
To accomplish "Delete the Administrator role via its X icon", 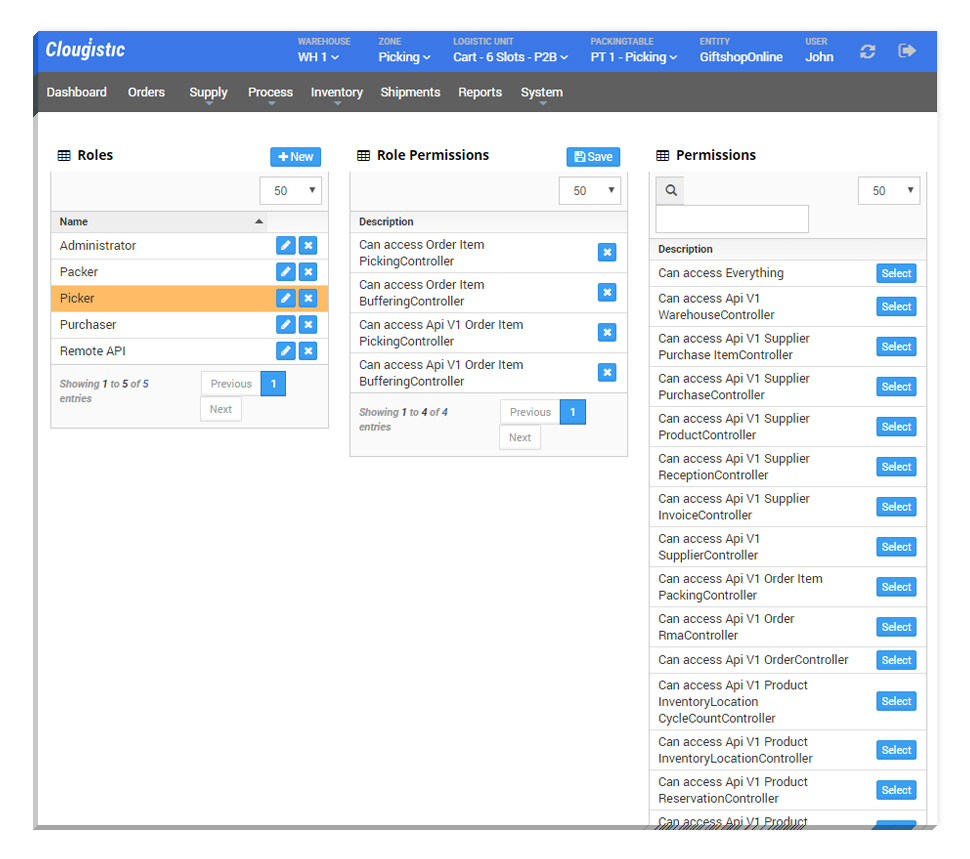I will [x=308, y=246].
